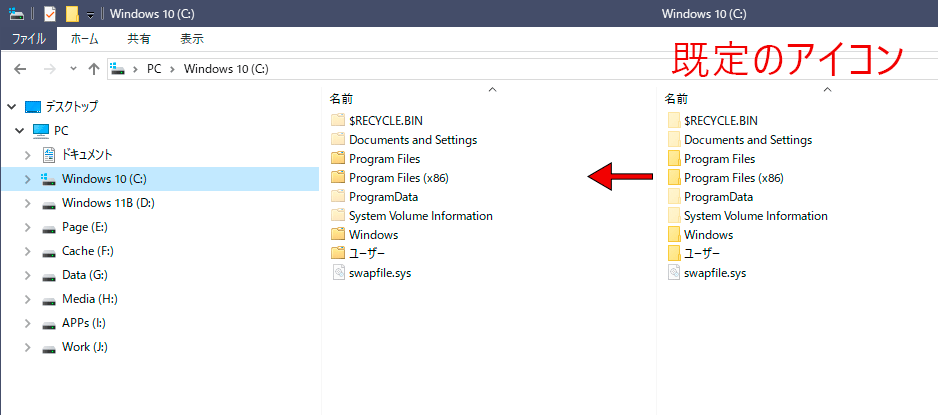Expand the ドキュメント tree node
Viewport: 938px width, 415px height.
tap(28, 155)
